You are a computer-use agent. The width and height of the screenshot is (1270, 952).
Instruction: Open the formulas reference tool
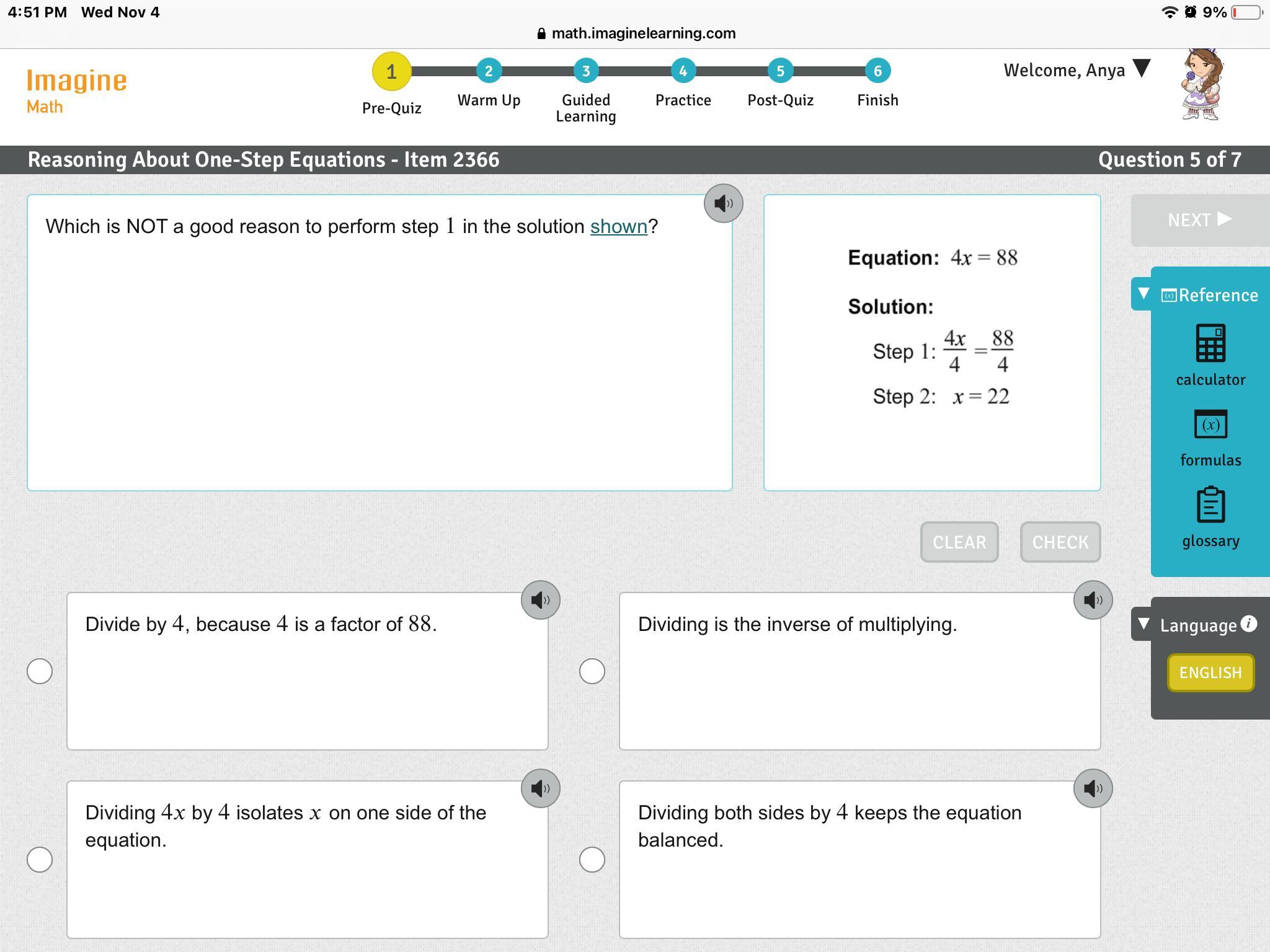point(1210,425)
